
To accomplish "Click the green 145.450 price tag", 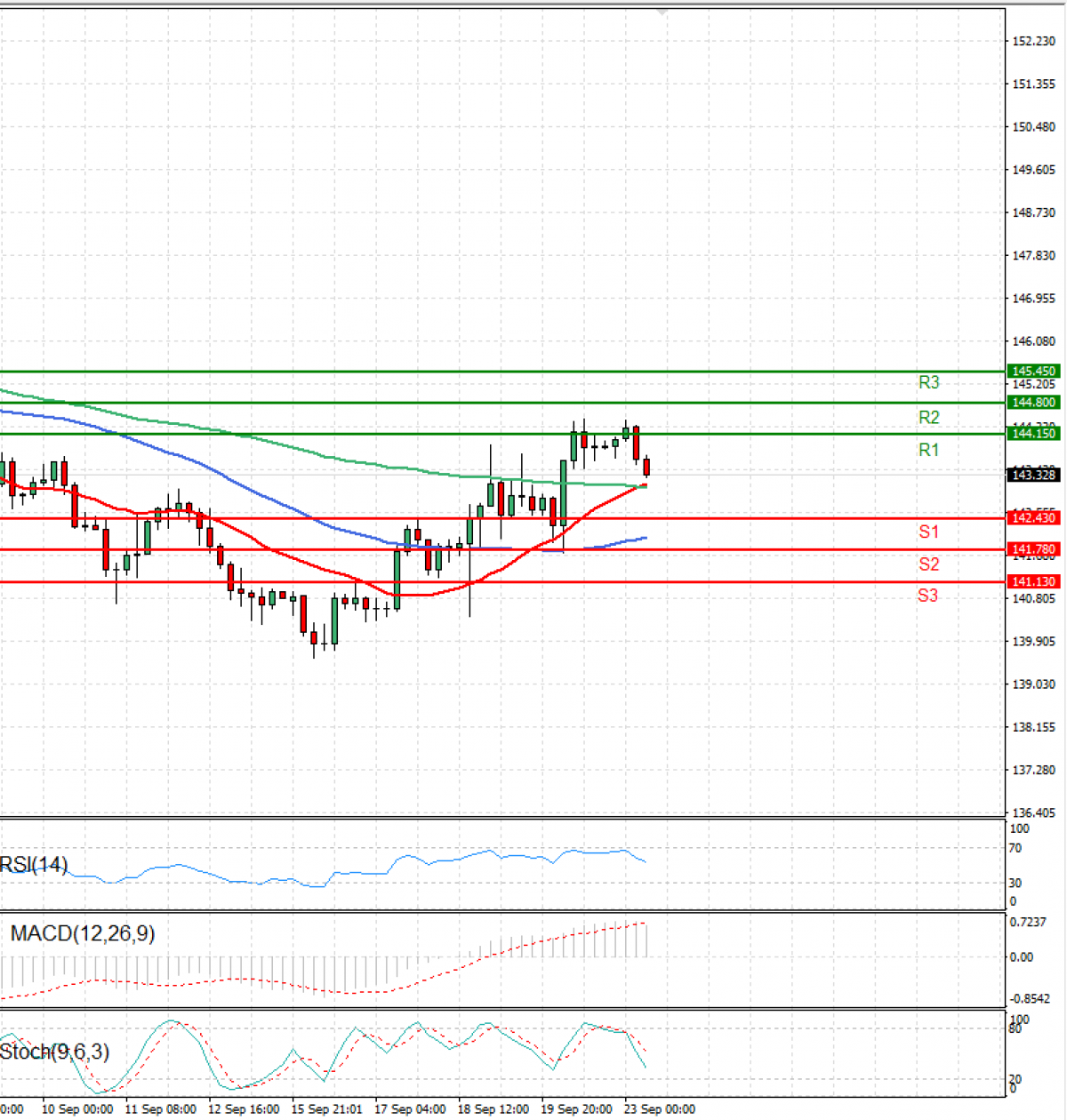I will click(x=1033, y=372).
